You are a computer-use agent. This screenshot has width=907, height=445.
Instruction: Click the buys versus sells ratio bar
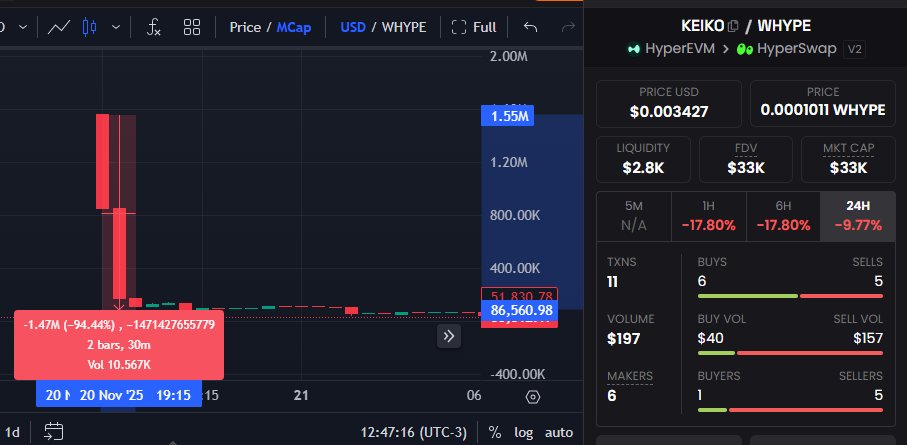coord(790,296)
